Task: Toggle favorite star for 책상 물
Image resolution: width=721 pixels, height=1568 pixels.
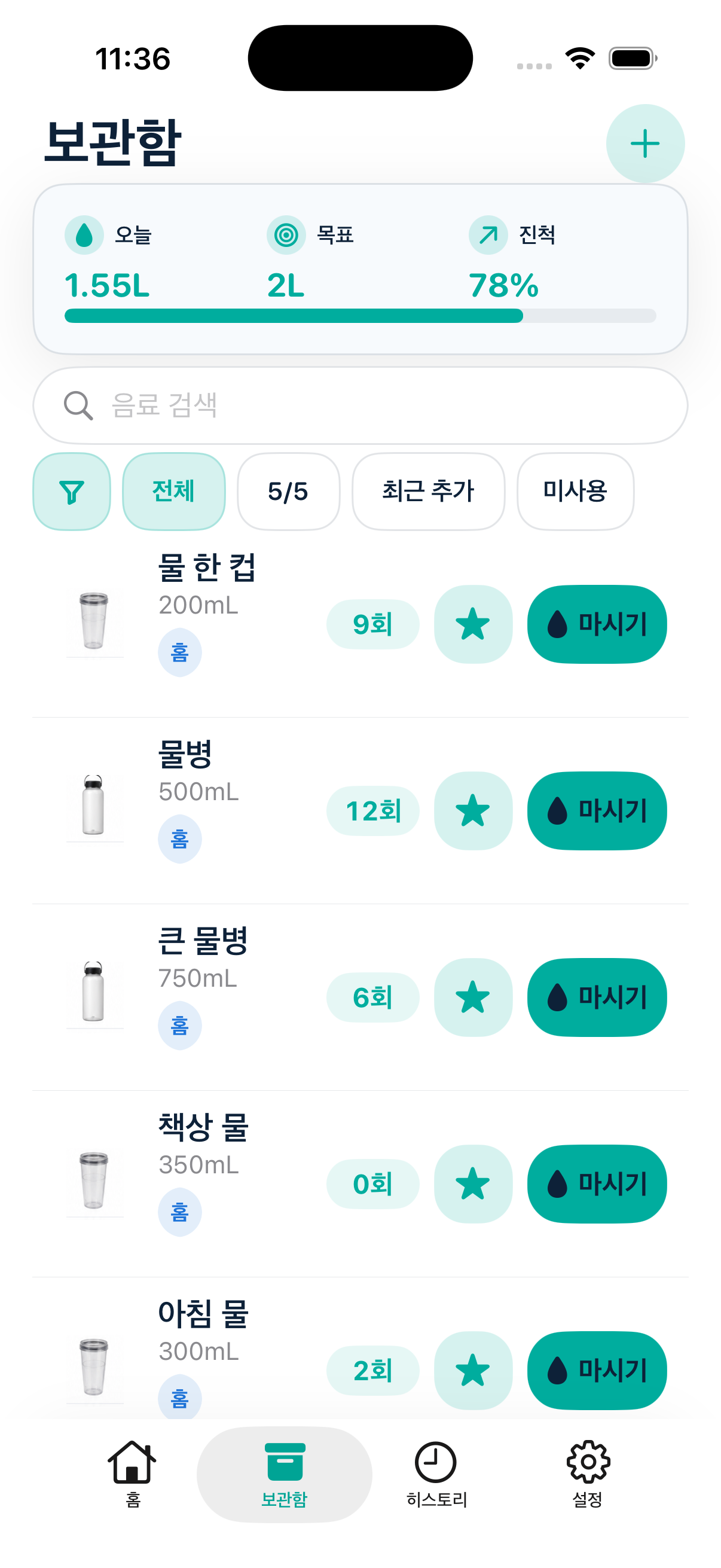Action: (473, 1184)
